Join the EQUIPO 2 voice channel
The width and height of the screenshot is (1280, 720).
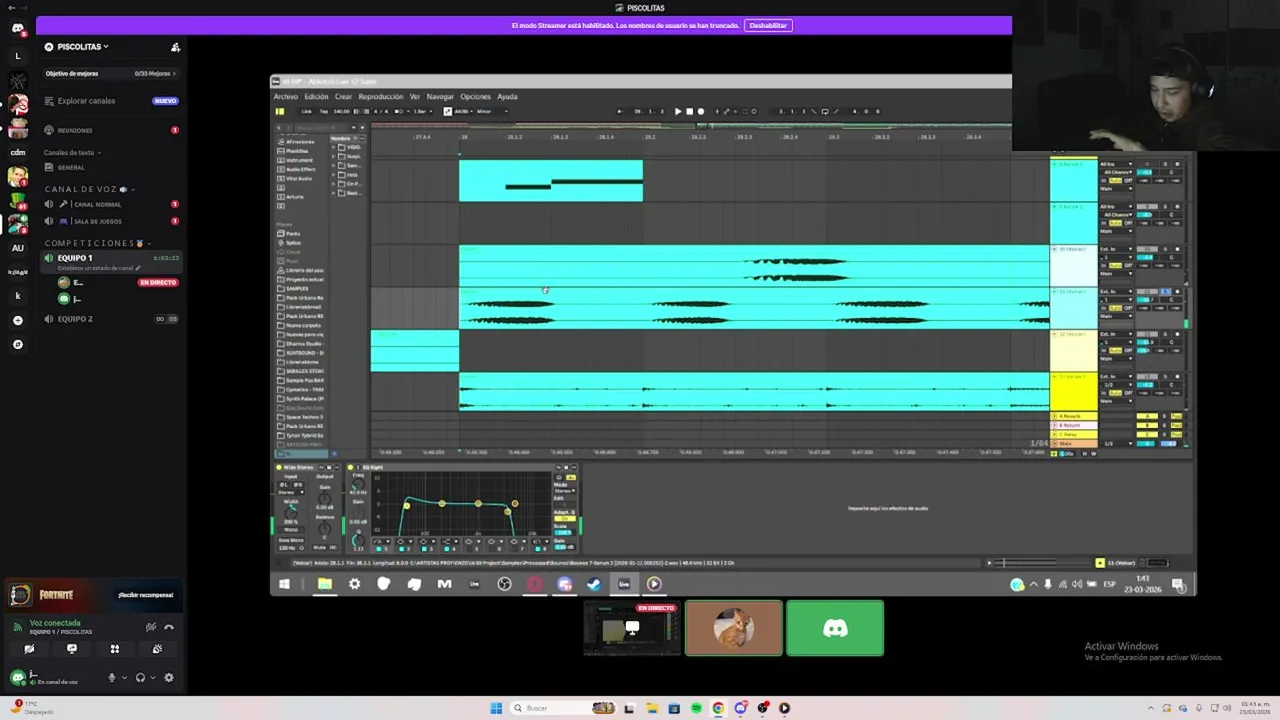tap(111, 319)
